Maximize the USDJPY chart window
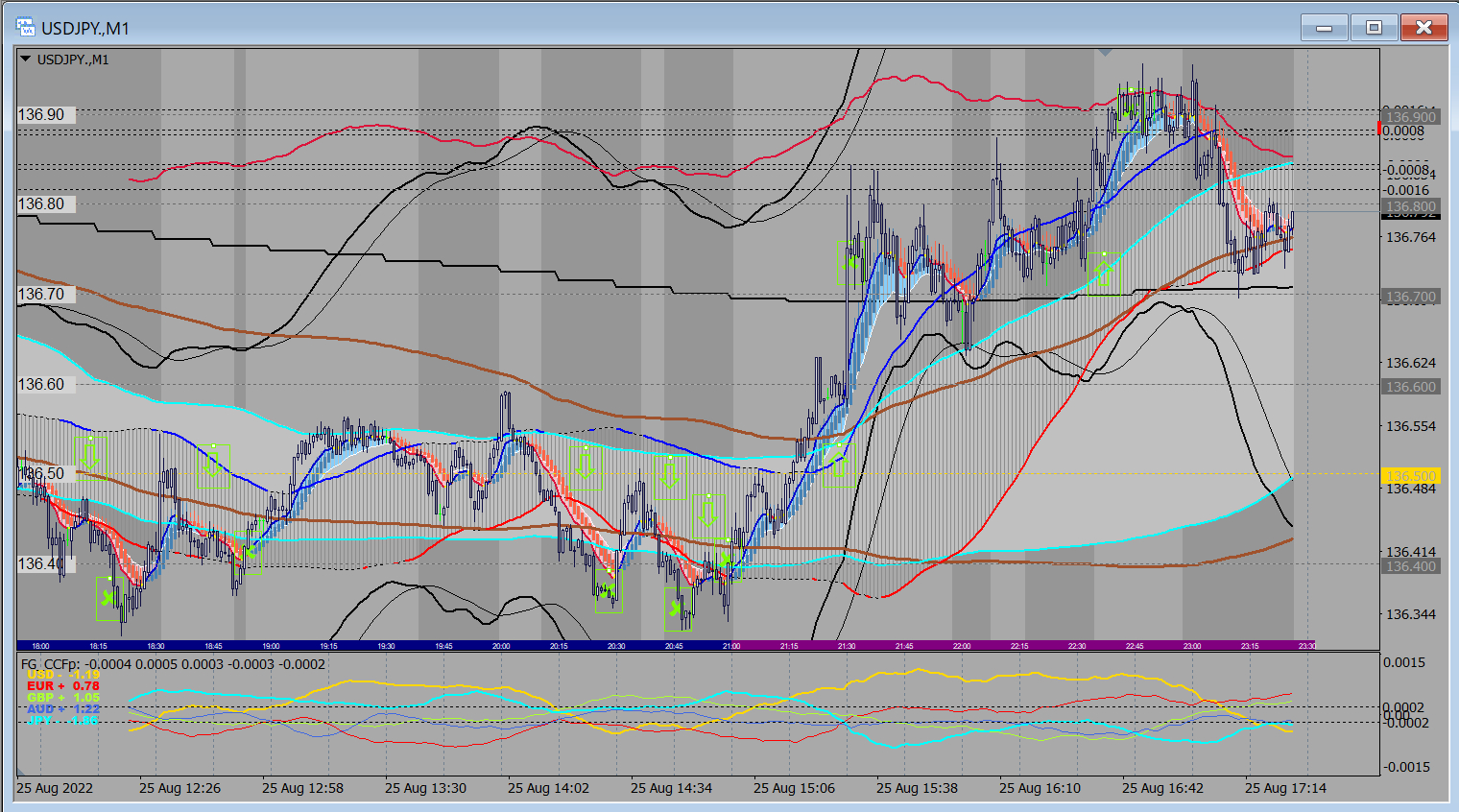This screenshot has width=1459, height=812. click(x=1374, y=28)
